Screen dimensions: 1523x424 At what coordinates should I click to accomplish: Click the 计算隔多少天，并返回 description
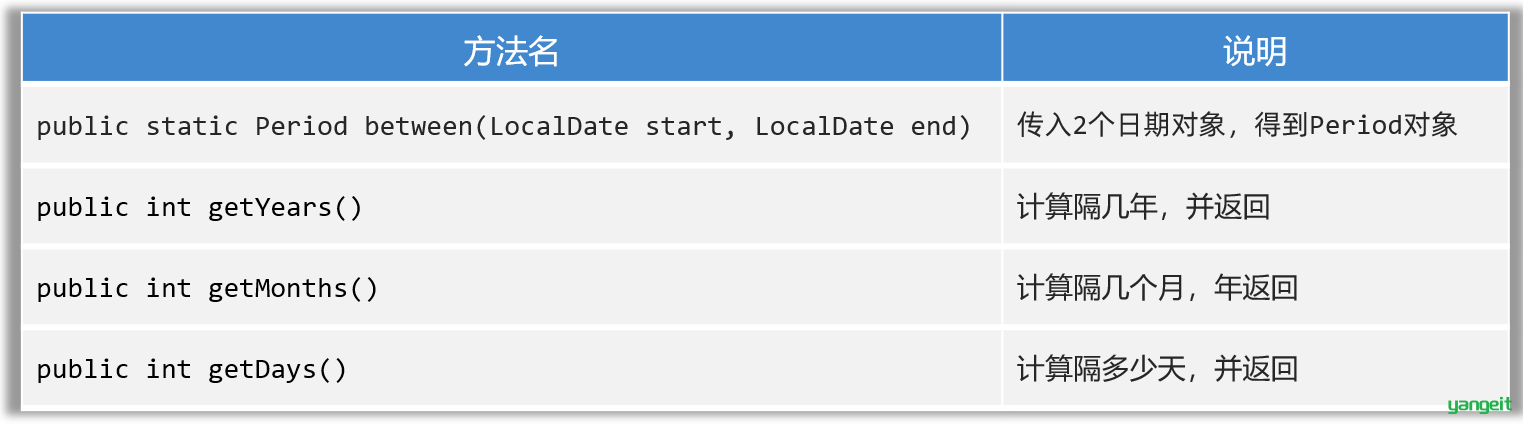1157,369
